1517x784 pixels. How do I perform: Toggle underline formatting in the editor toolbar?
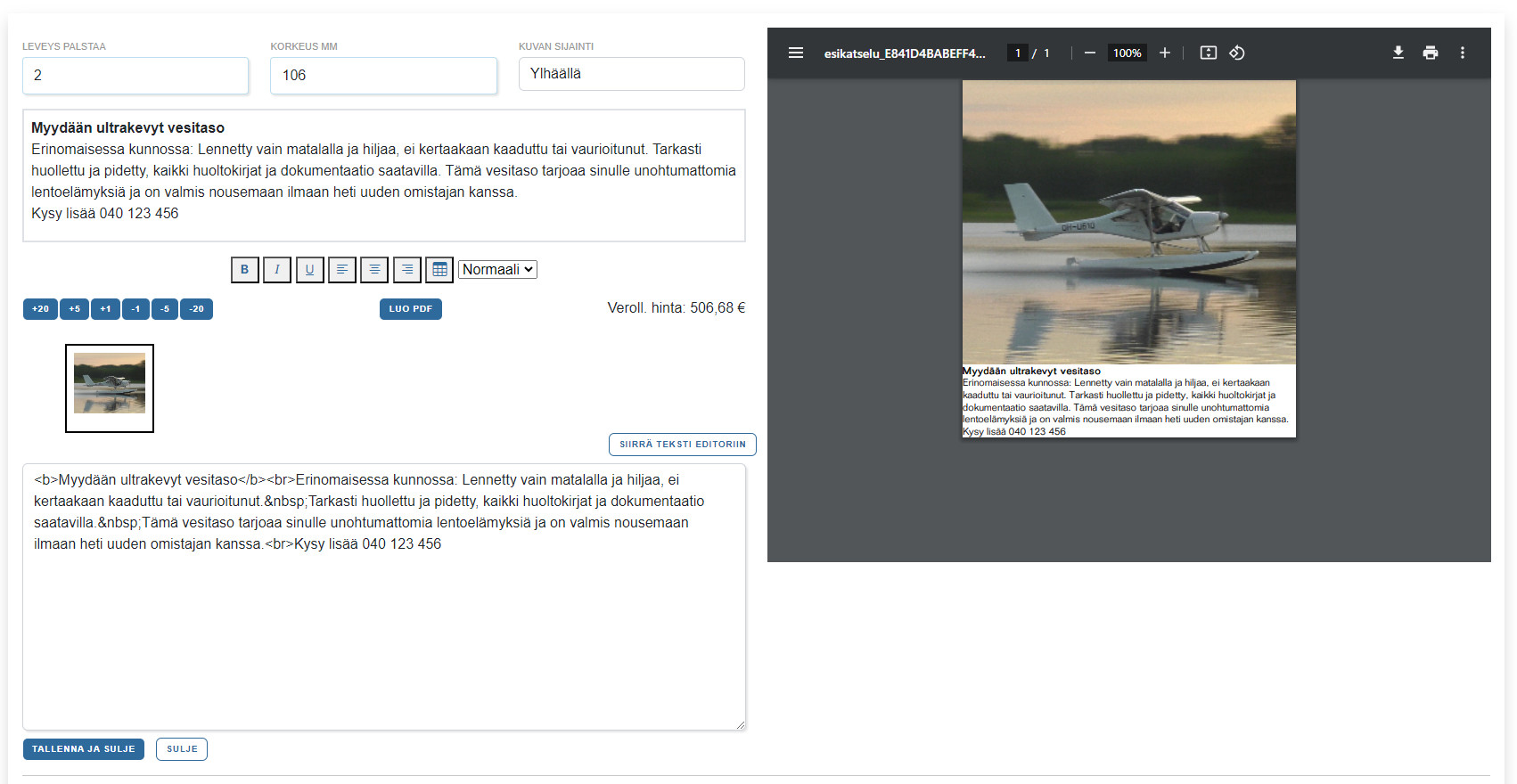(309, 269)
